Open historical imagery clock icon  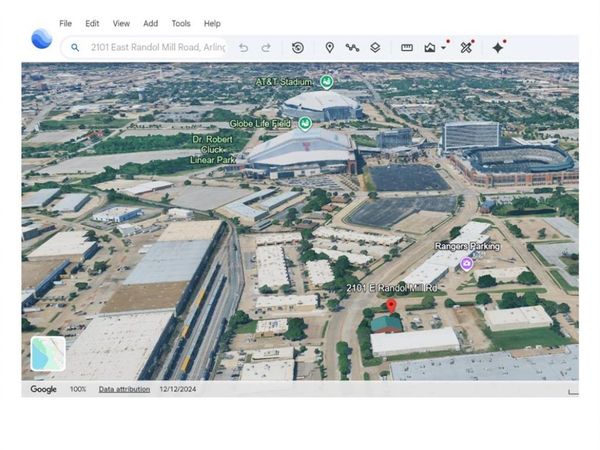298,48
